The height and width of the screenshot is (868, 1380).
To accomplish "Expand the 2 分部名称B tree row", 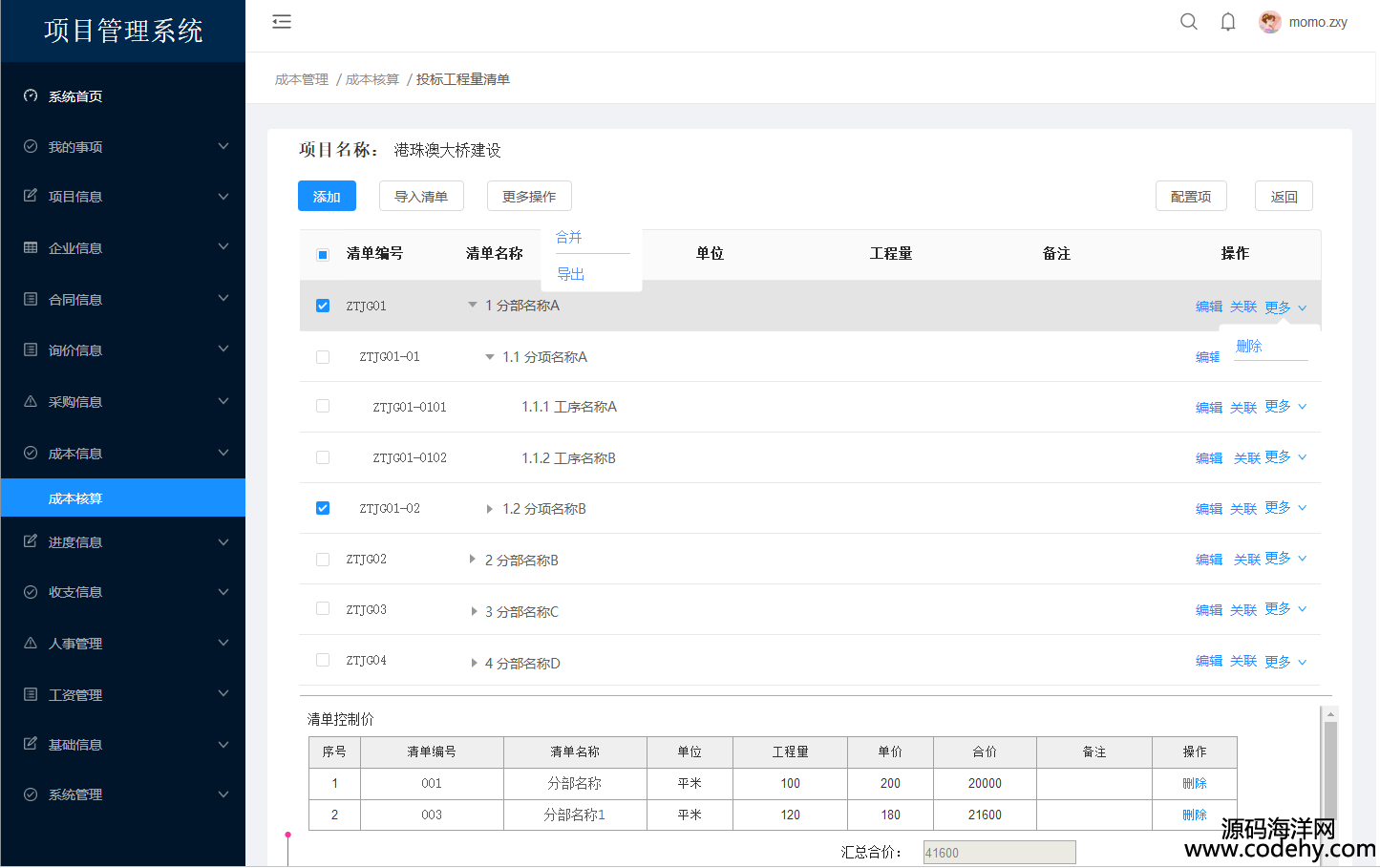I will pyautogui.click(x=472, y=560).
